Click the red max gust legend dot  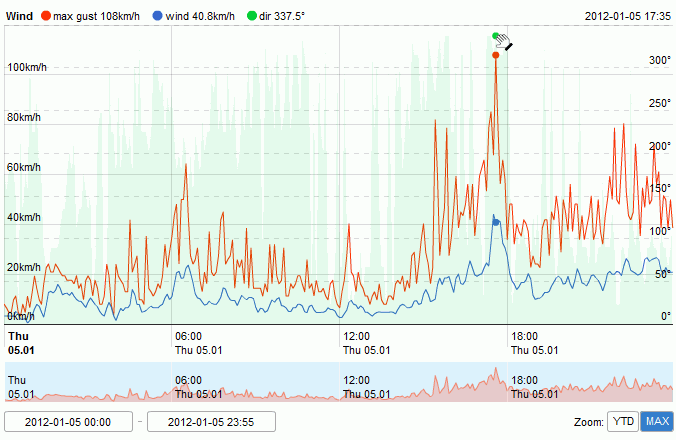[46, 16]
